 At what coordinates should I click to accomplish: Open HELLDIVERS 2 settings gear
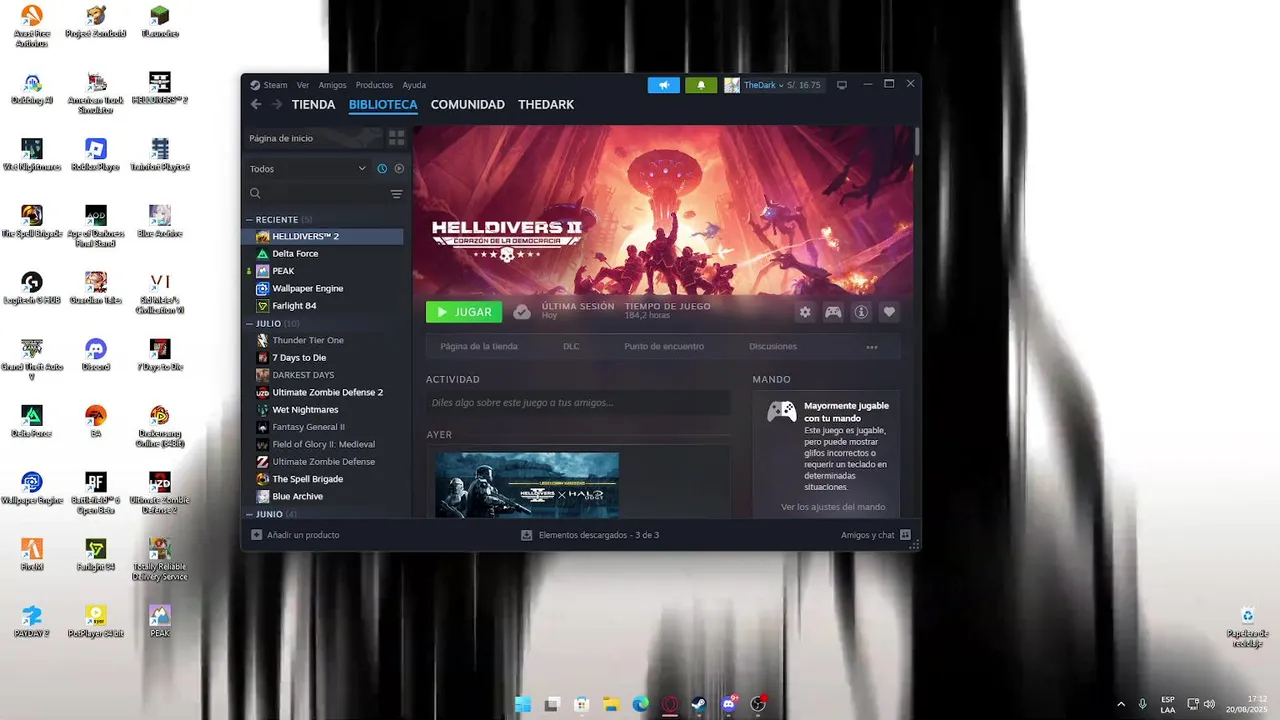pyautogui.click(x=805, y=312)
